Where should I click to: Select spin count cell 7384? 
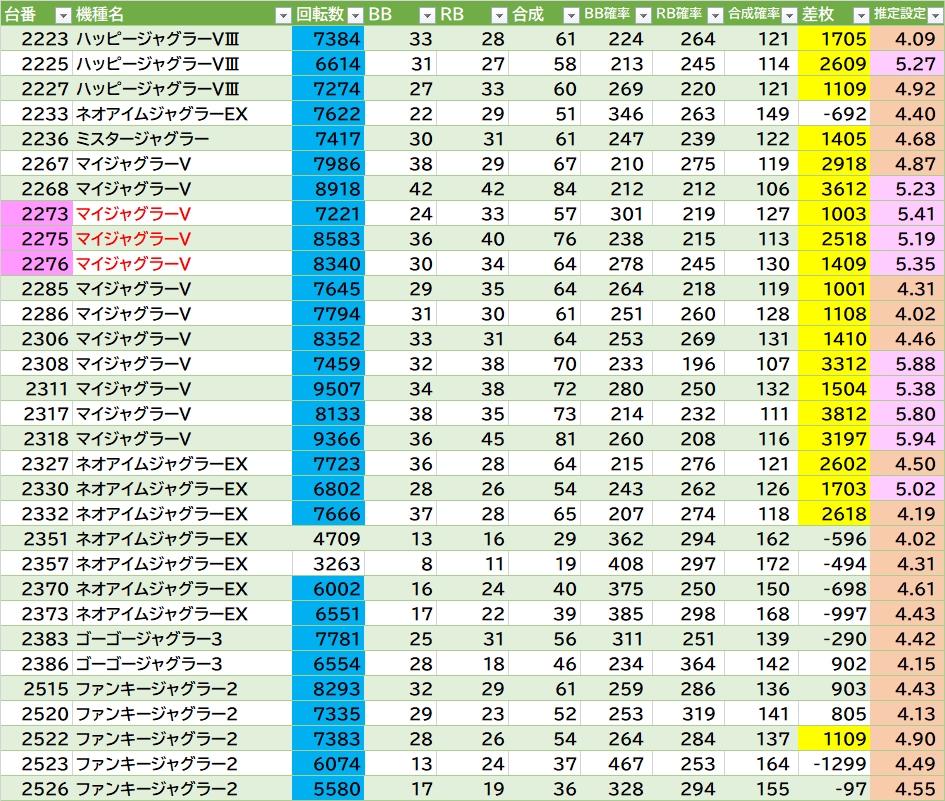(328, 39)
